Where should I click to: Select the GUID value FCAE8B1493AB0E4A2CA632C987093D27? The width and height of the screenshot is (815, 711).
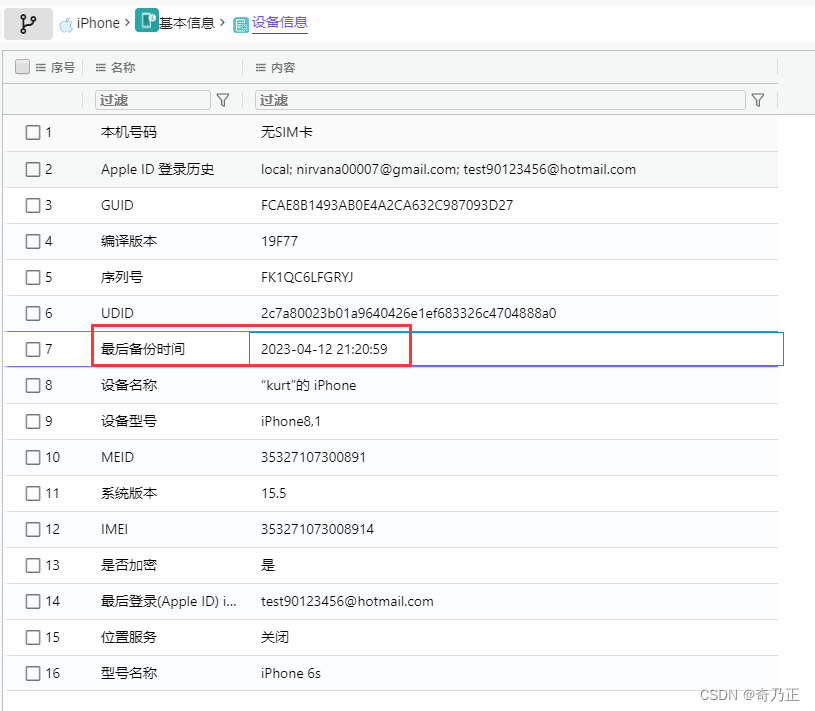click(x=387, y=205)
